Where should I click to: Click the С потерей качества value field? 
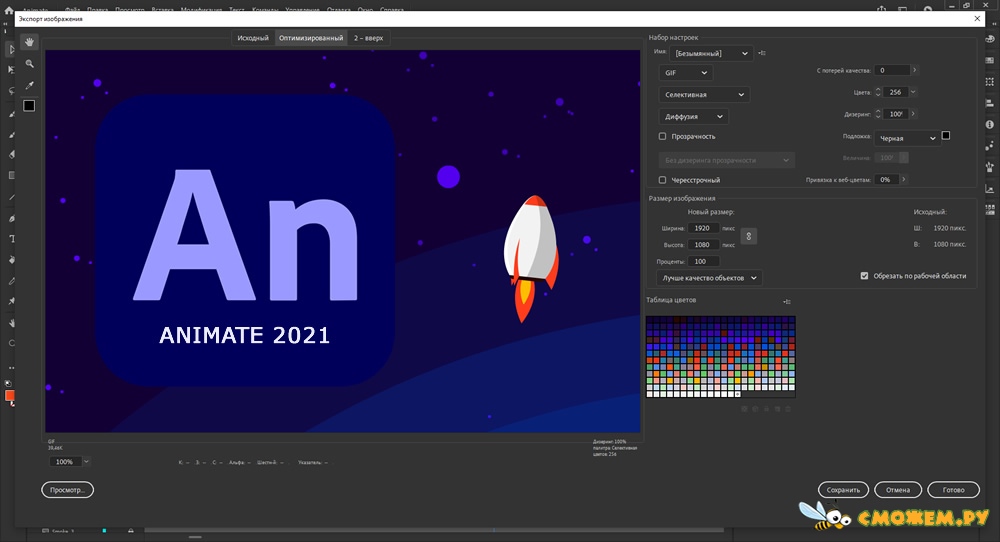point(892,70)
